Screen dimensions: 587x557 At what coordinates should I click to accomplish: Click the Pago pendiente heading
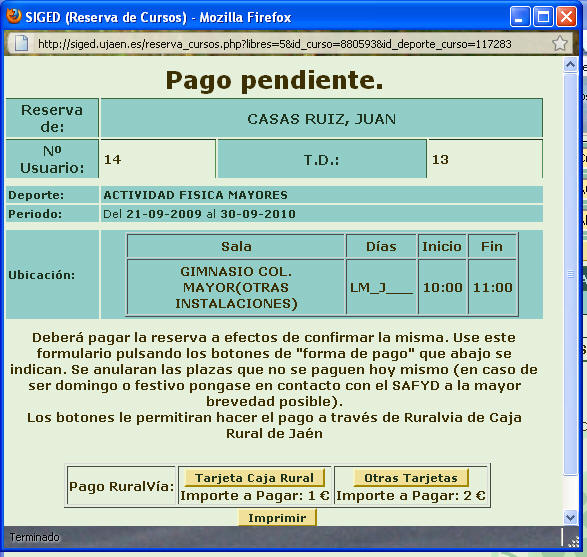[x=274, y=80]
